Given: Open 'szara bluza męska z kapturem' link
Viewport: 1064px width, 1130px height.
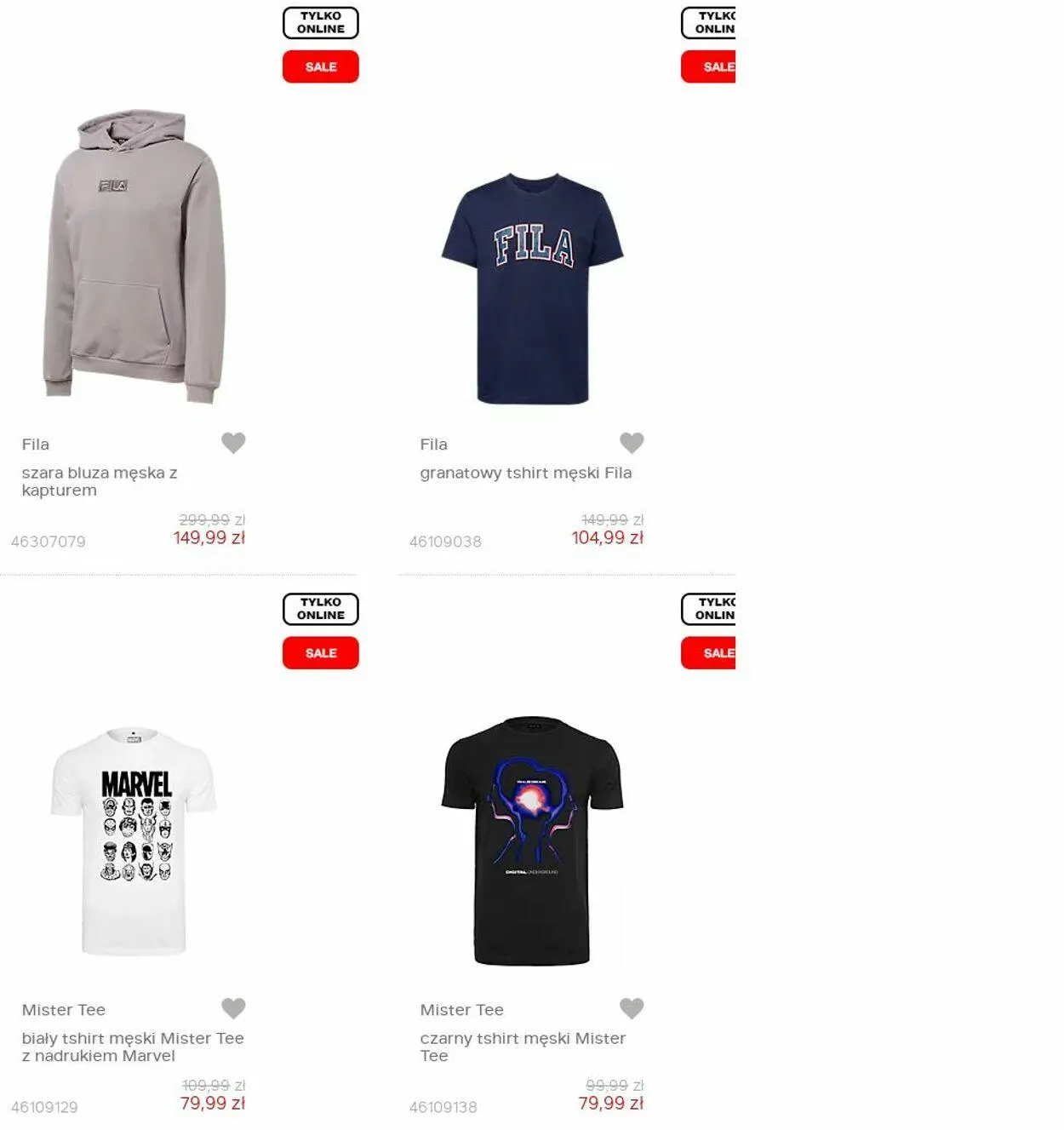Looking at the screenshot, I should [x=100, y=481].
